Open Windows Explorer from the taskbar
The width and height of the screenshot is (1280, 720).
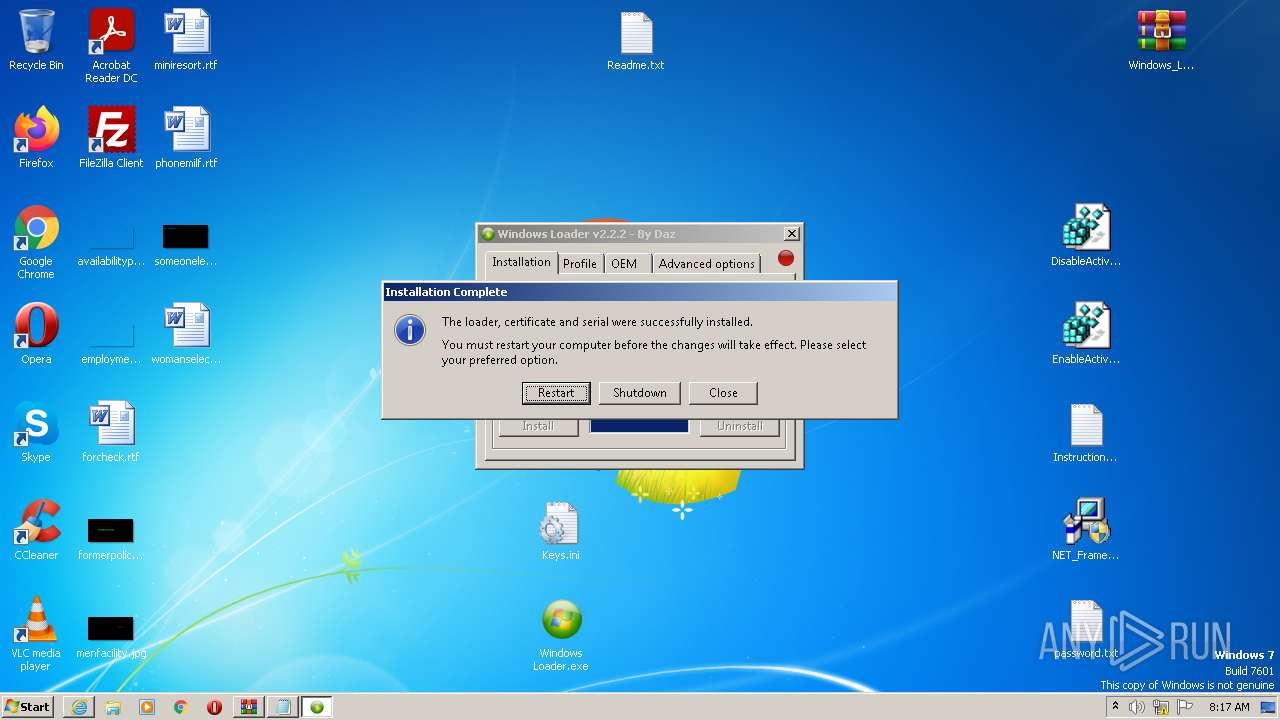click(x=113, y=707)
